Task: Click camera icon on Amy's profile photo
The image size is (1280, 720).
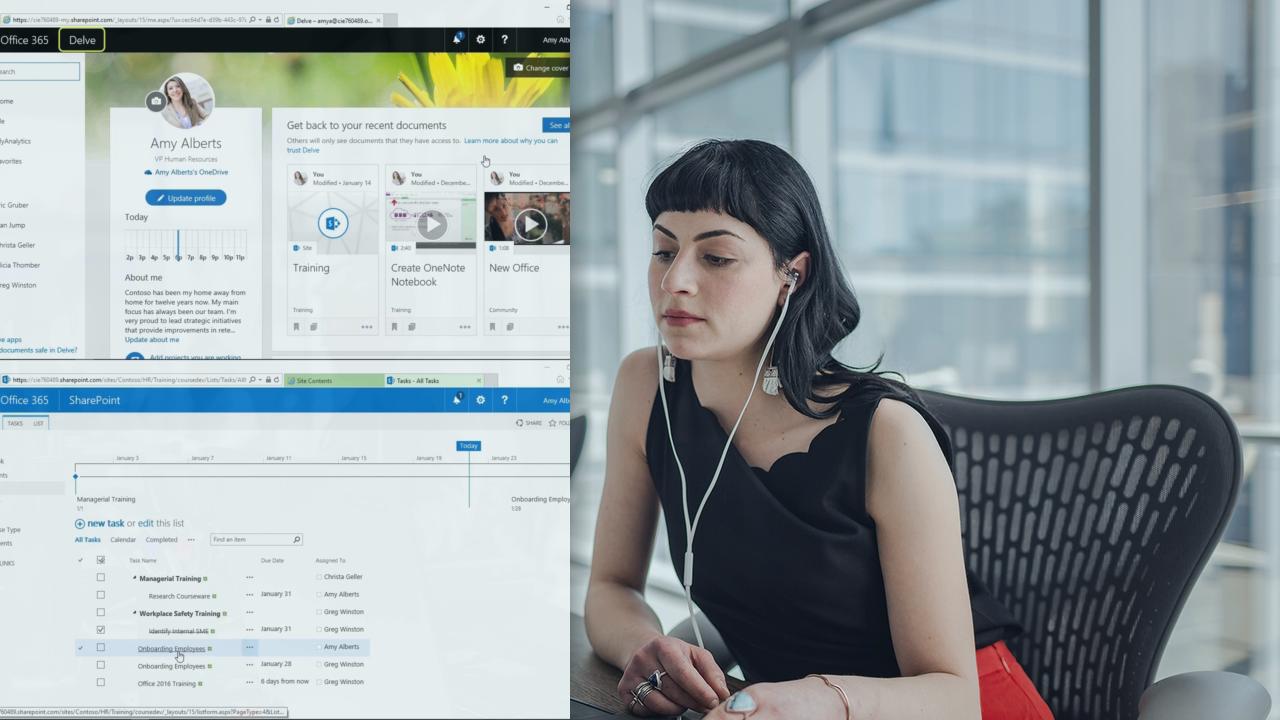Action: tap(155, 101)
